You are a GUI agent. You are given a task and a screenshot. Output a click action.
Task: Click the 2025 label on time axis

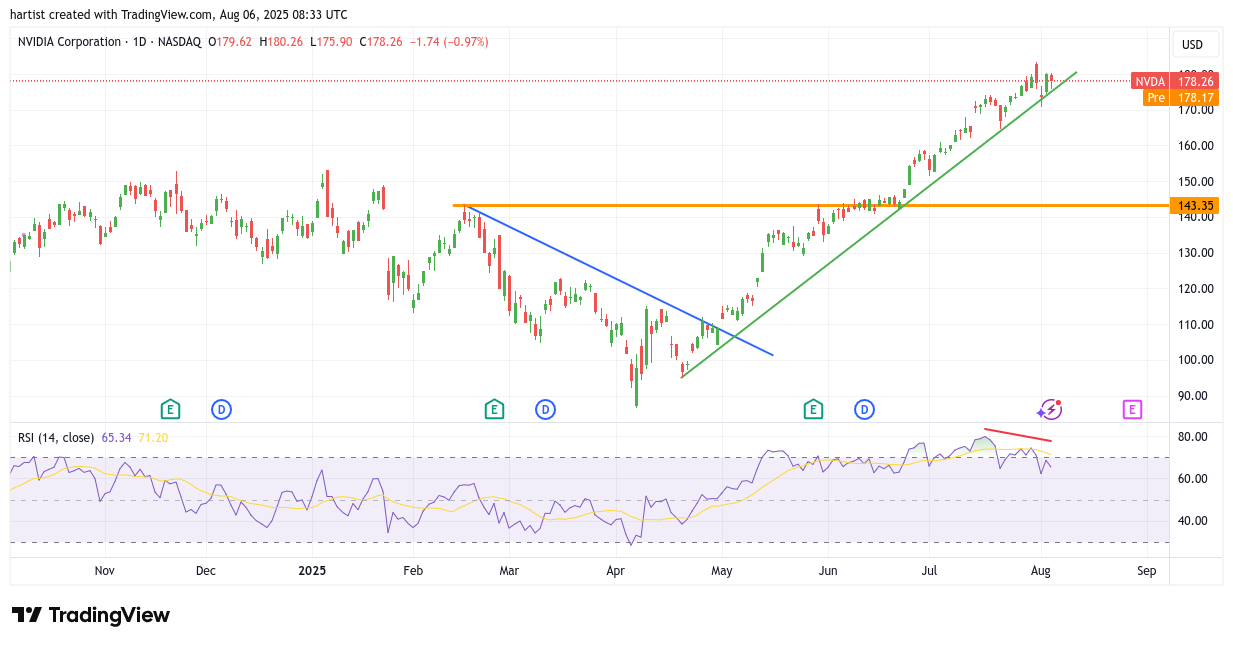[313, 571]
